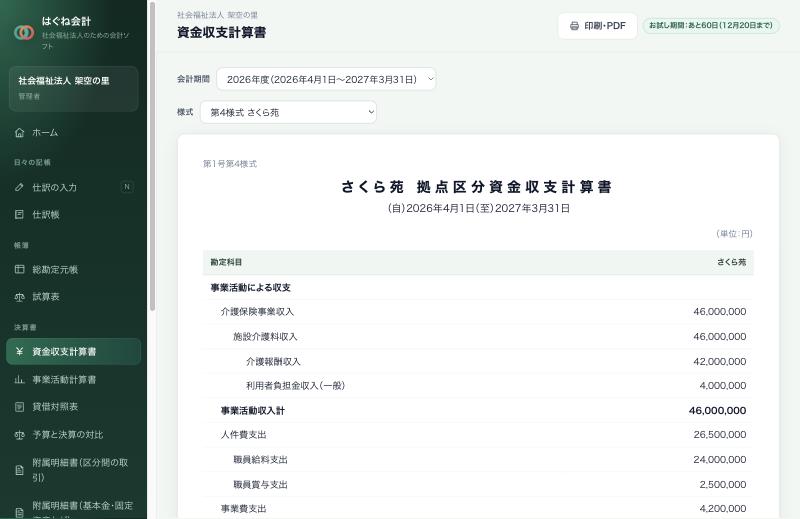Click the amount 42,000,000
The height and width of the screenshot is (519, 800).
pos(719,361)
